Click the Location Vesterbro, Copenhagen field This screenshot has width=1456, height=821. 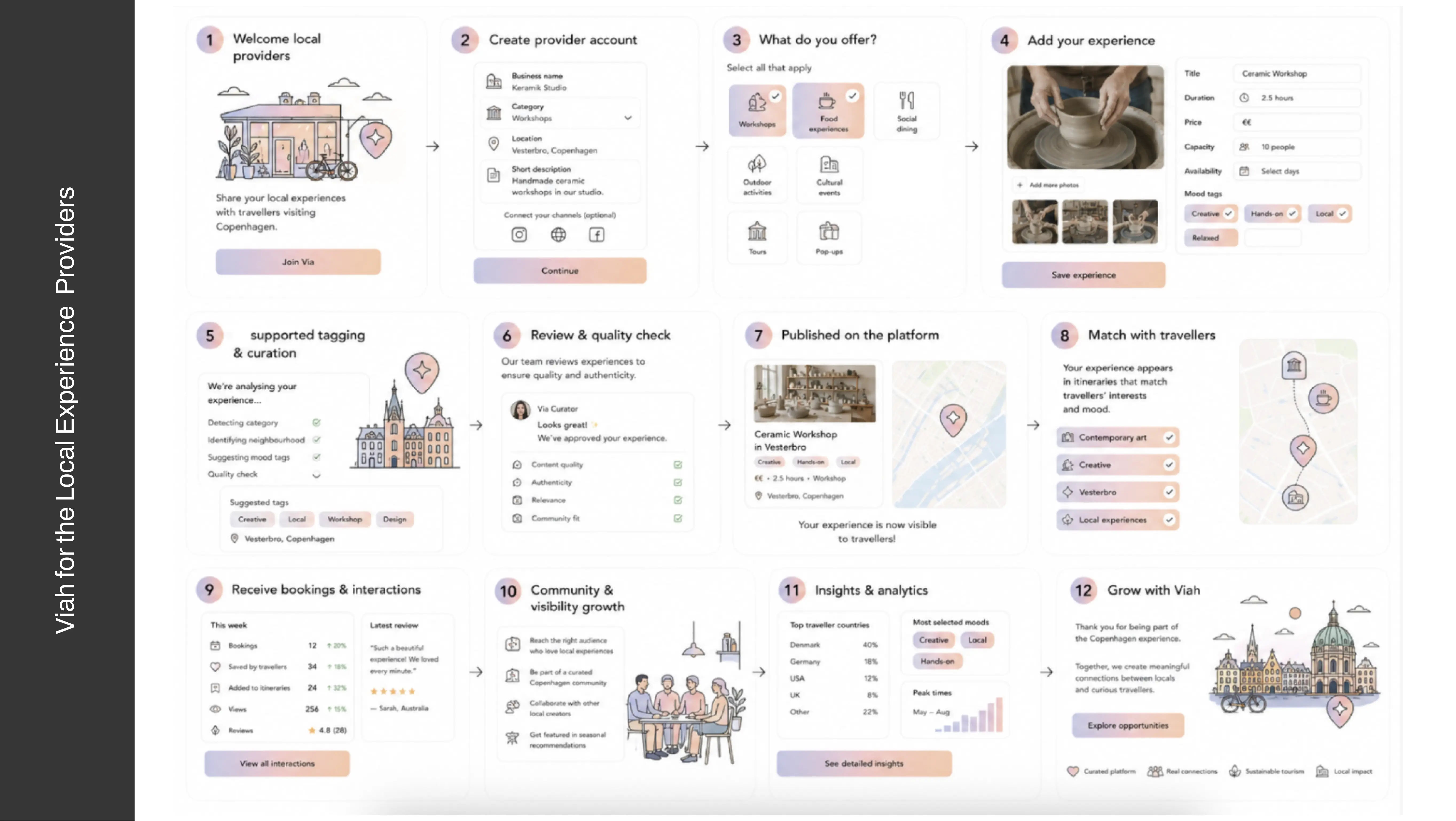[560, 144]
